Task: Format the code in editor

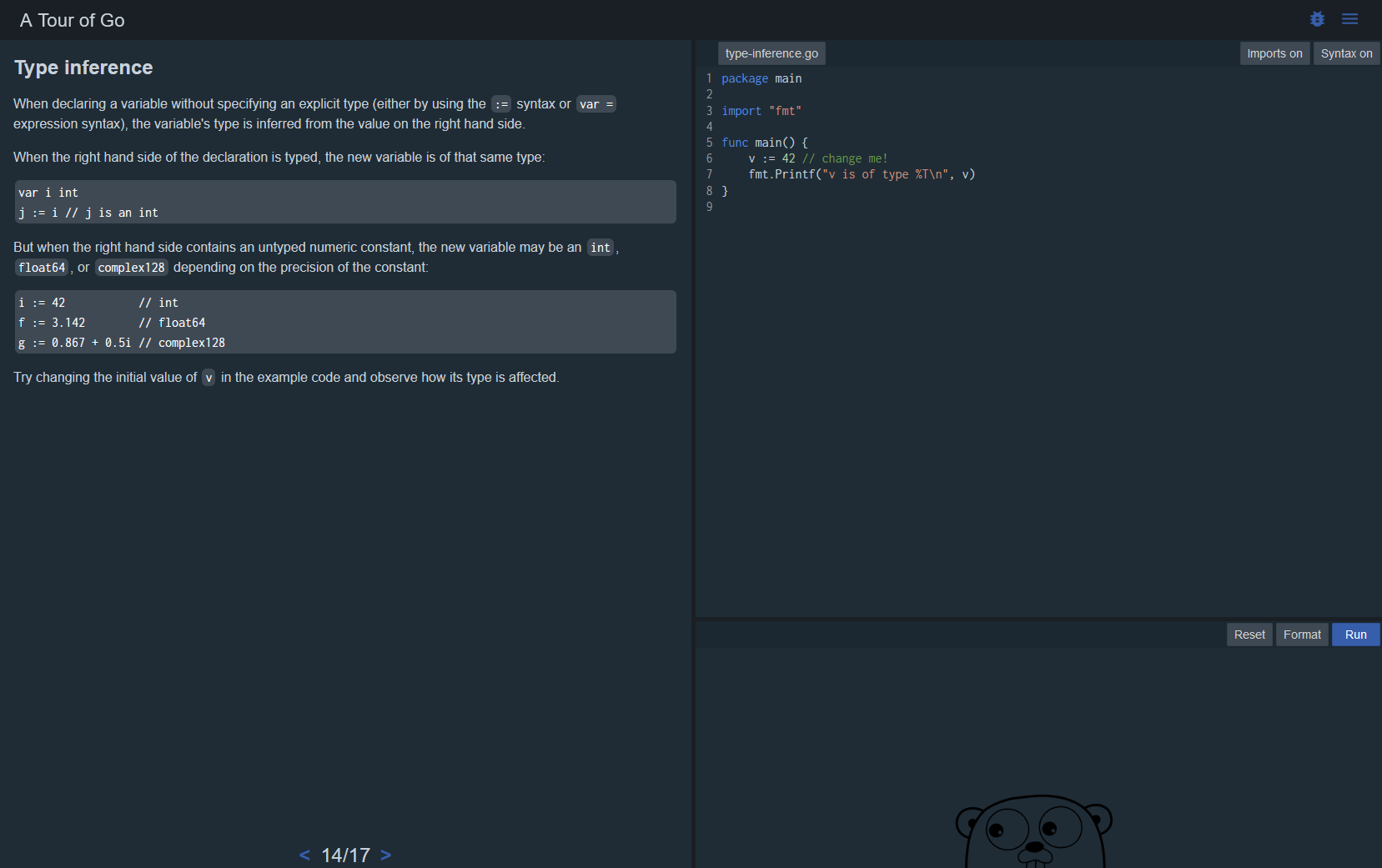Action: pyautogui.click(x=1301, y=635)
